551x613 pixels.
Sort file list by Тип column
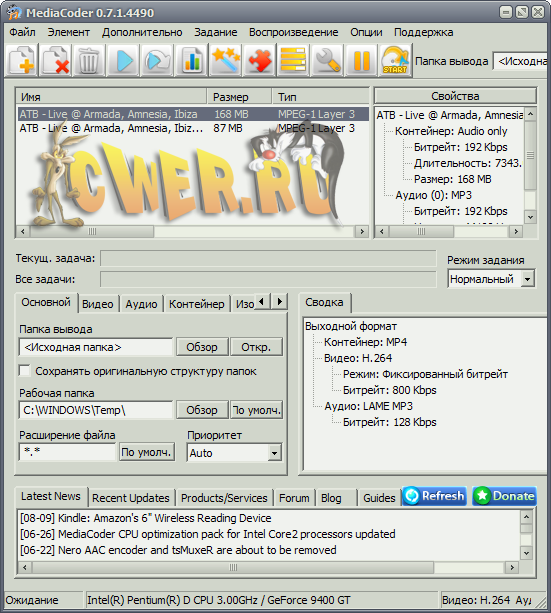[320, 97]
